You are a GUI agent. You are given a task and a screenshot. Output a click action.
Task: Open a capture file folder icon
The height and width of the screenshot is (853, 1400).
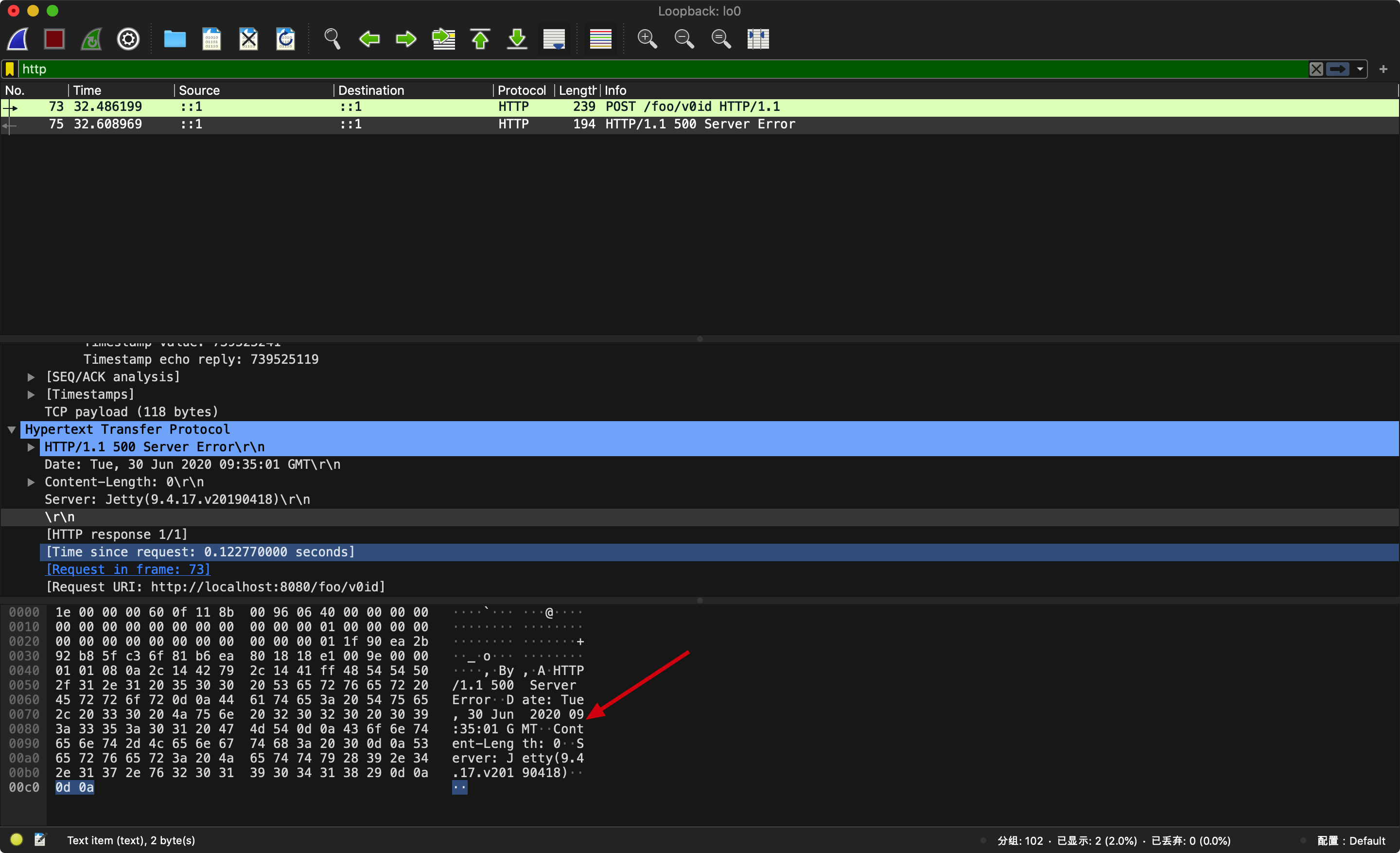[175, 39]
